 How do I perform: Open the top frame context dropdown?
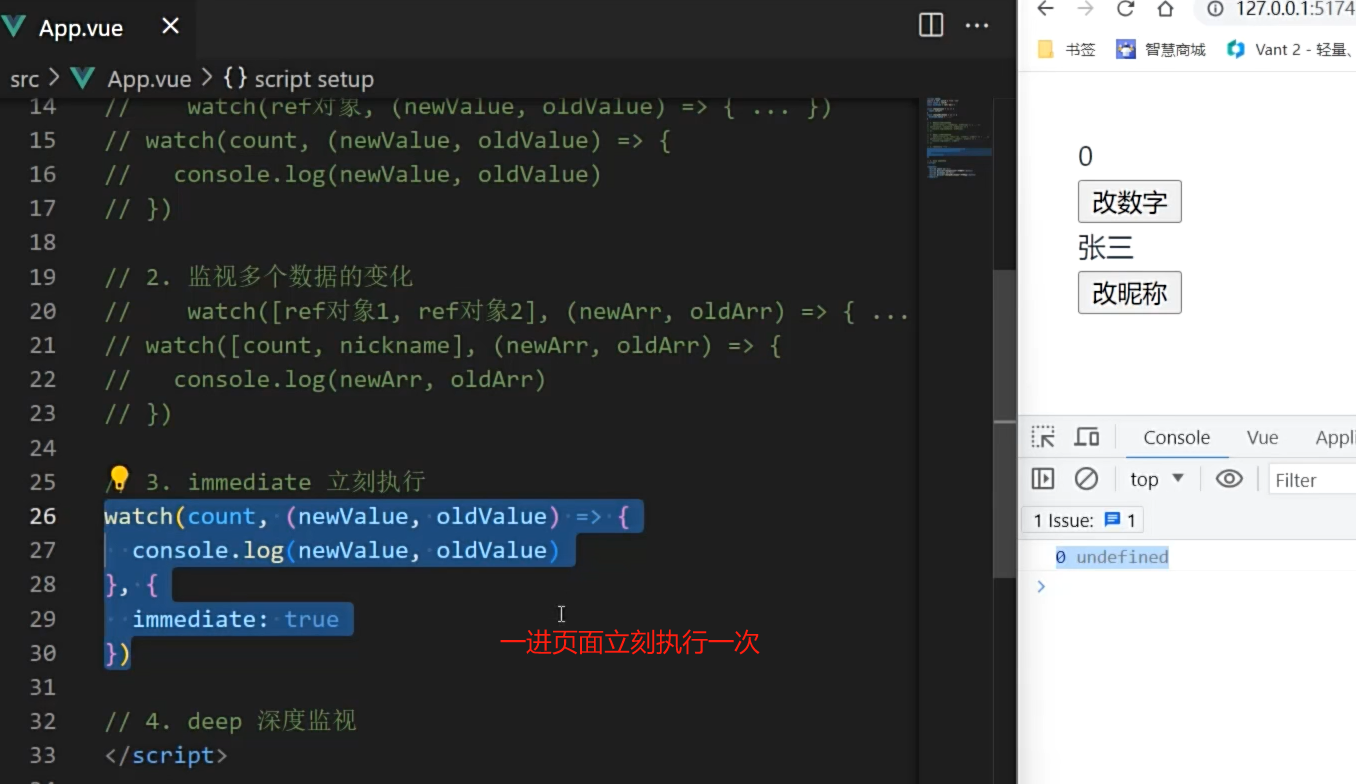tap(1155, 479)
